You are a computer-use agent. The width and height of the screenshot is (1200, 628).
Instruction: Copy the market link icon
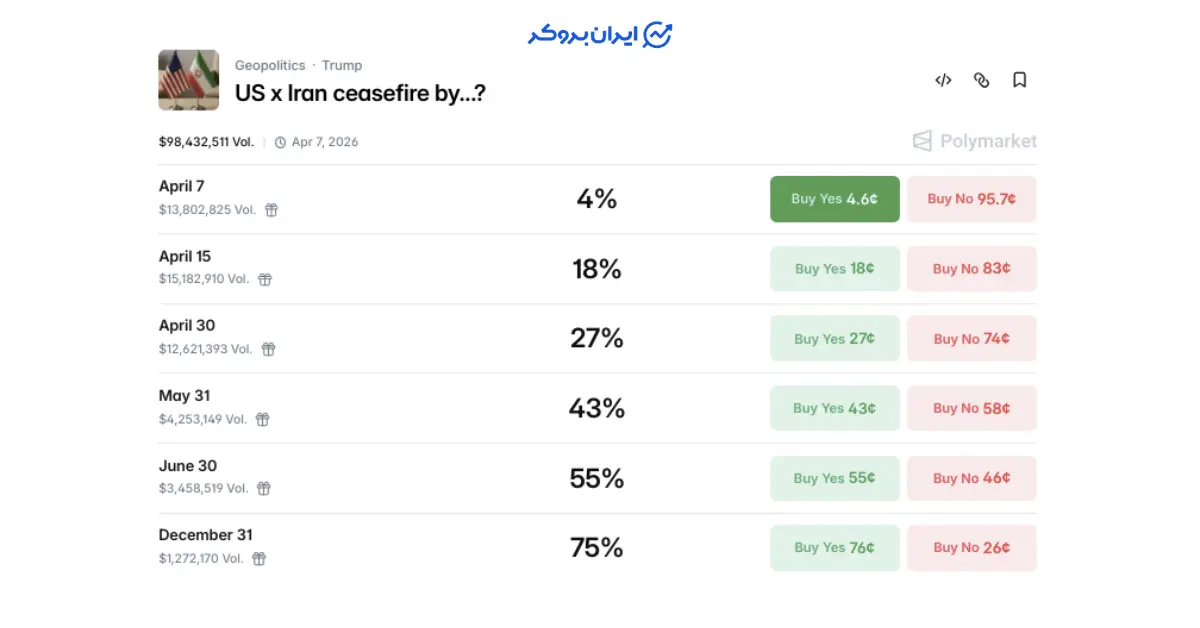[981, 80]
